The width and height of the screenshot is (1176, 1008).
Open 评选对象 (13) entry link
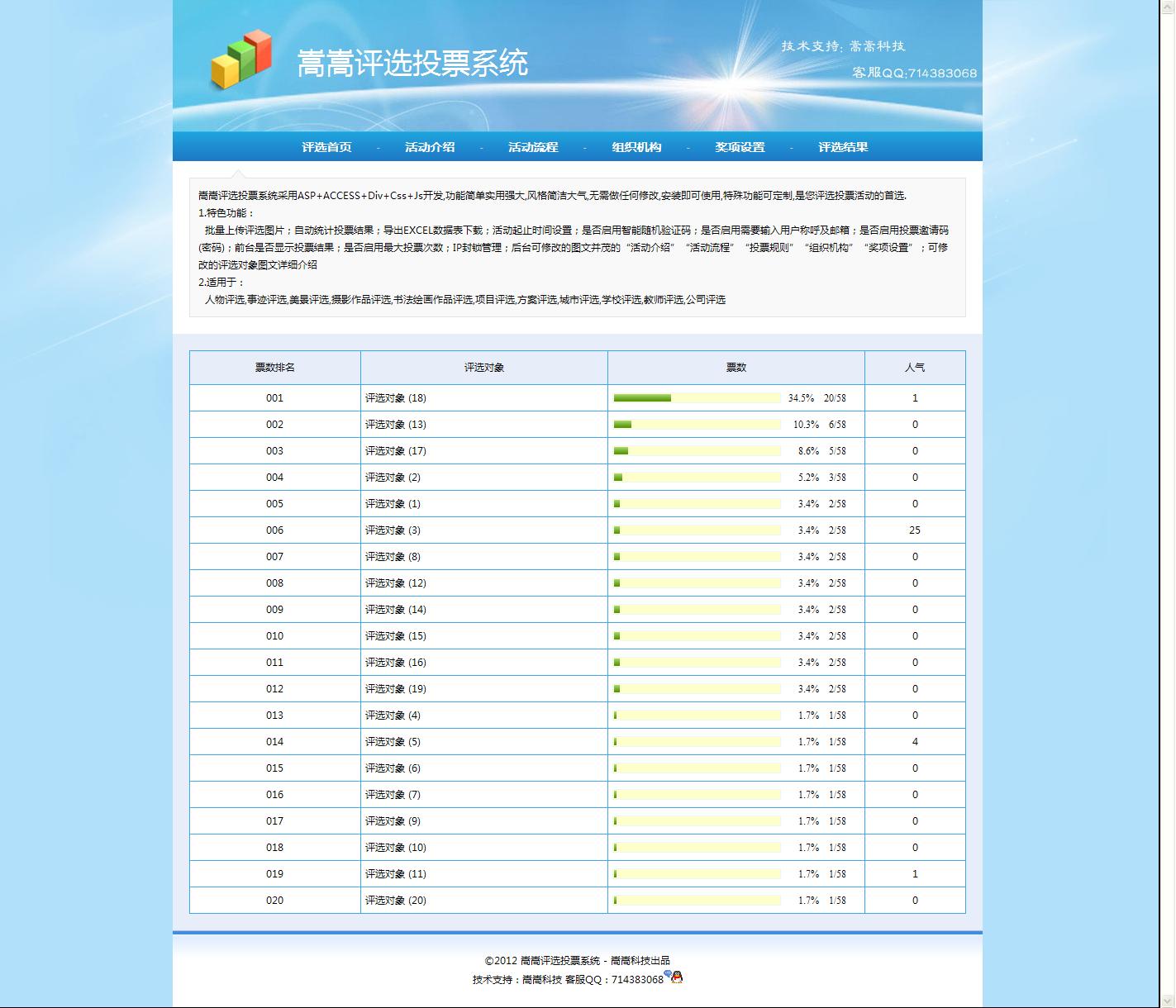coord(396,425)
